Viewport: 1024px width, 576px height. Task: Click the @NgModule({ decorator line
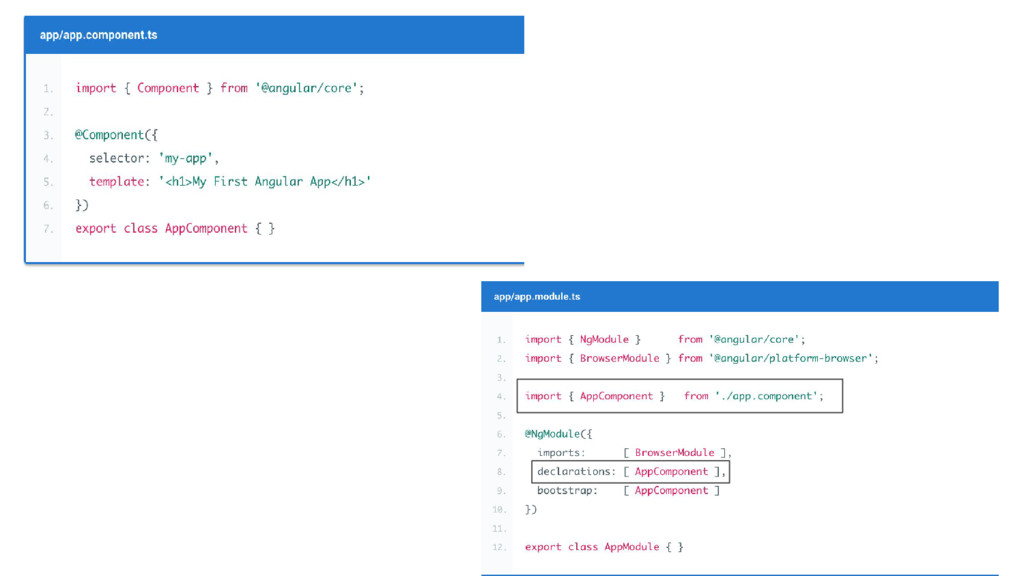coord(558,434)
